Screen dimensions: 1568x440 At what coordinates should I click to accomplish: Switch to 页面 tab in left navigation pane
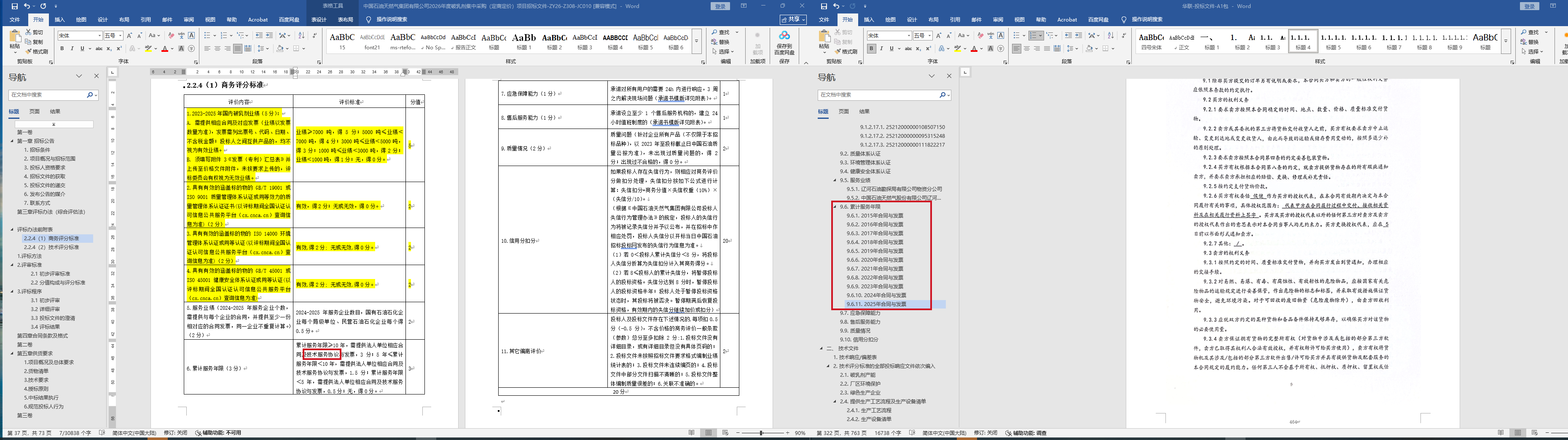(x=35, y=111)
